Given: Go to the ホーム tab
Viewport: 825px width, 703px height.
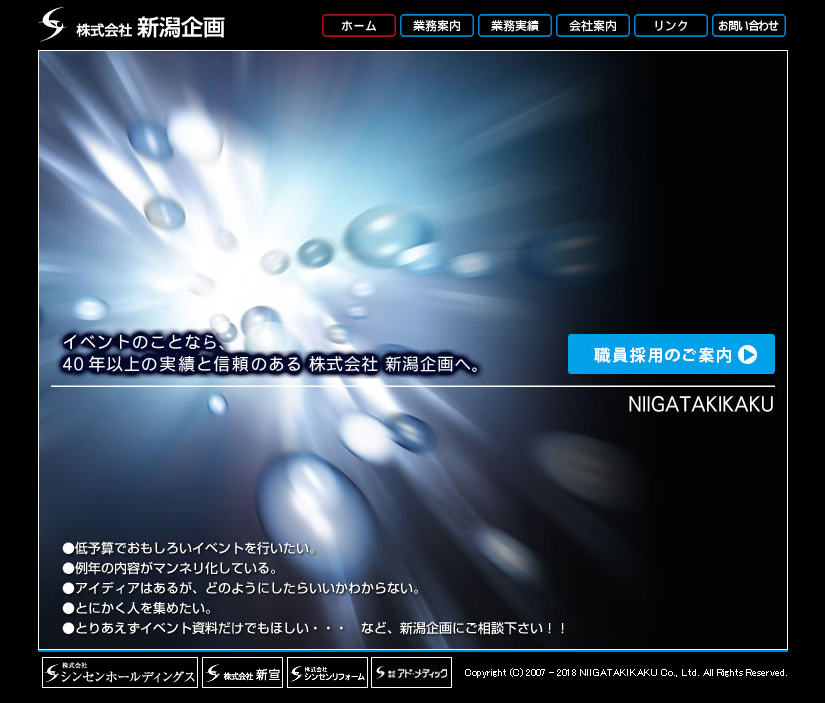Looking at the screenshot, I should 358,26.
